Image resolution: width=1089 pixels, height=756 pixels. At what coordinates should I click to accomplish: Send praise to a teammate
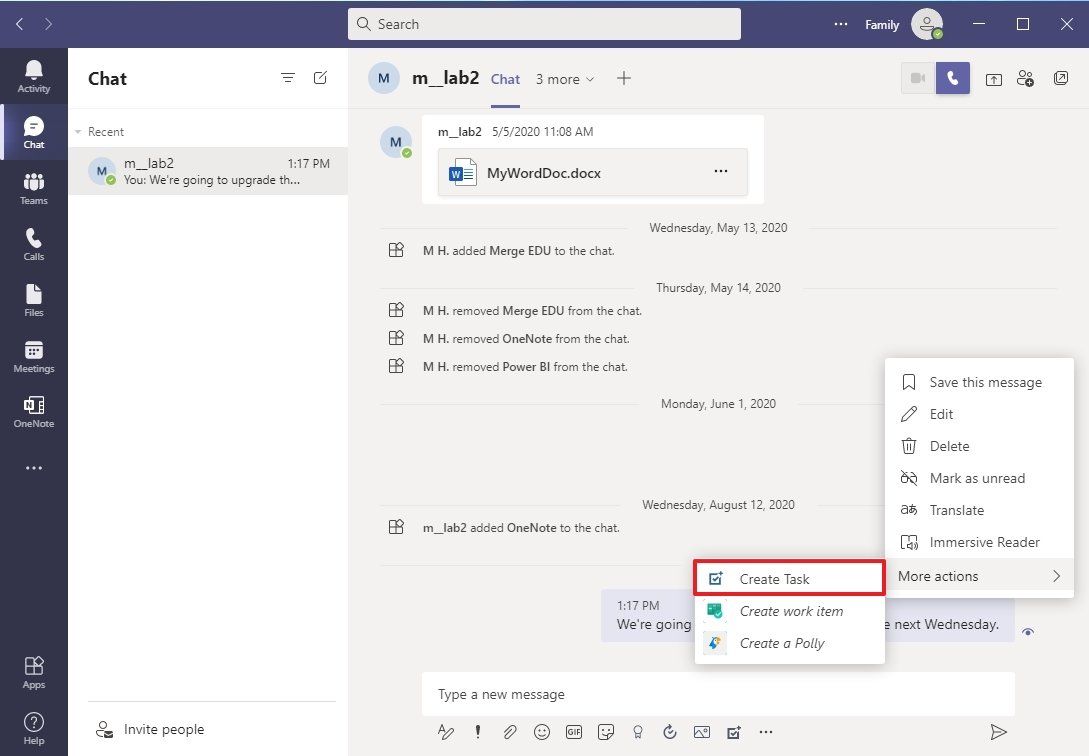pos(637,731)
